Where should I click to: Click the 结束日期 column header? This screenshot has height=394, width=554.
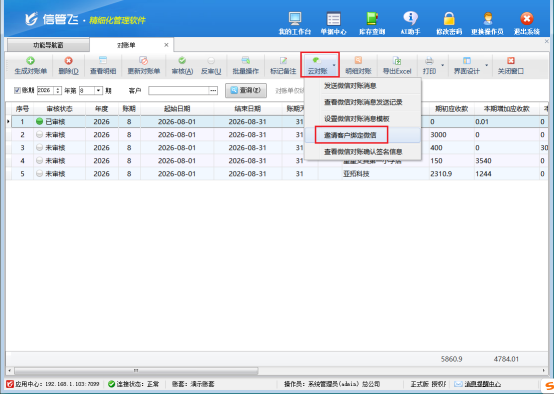248,109
